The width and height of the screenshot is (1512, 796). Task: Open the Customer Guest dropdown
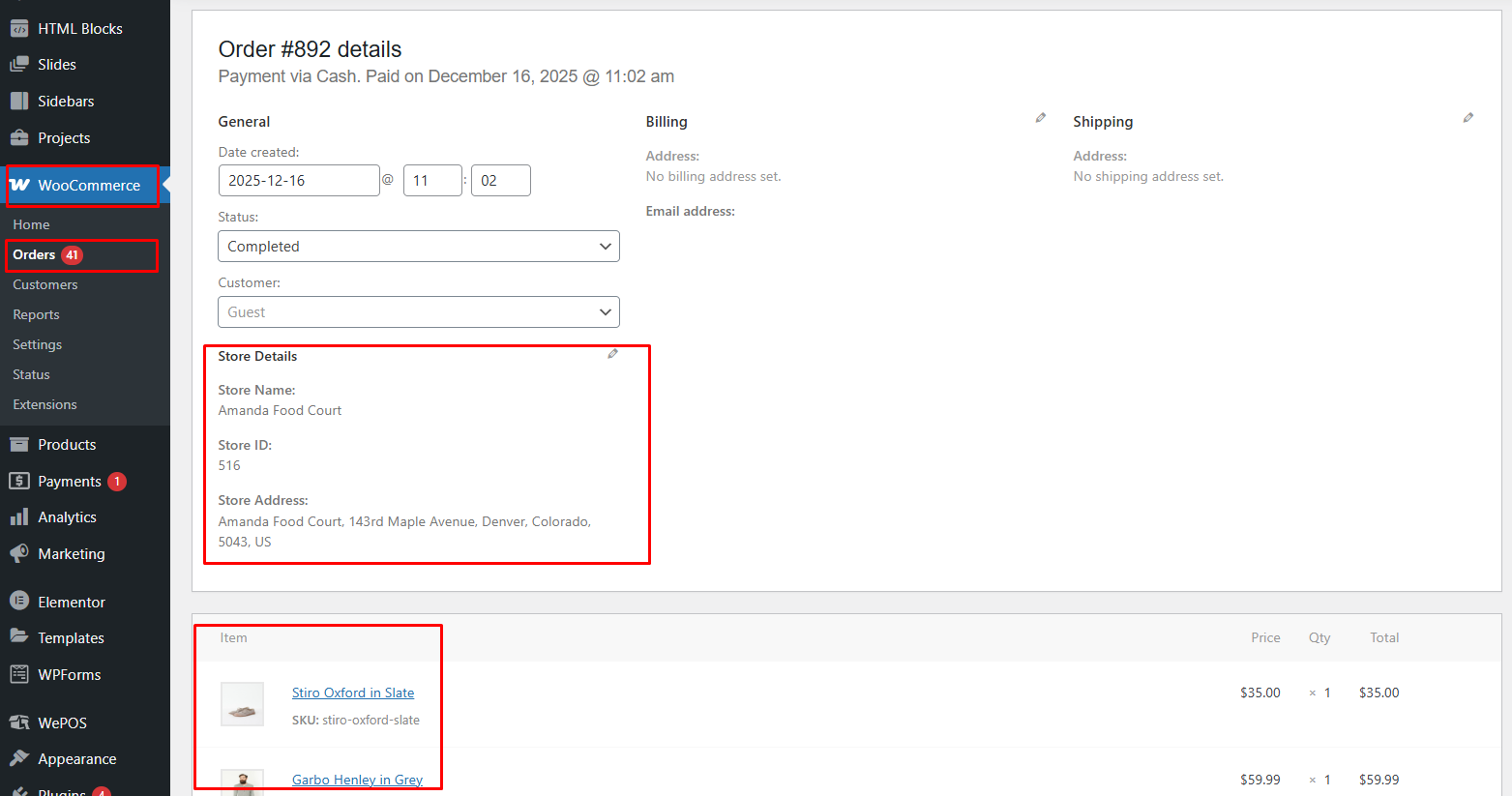click(419, 312)
